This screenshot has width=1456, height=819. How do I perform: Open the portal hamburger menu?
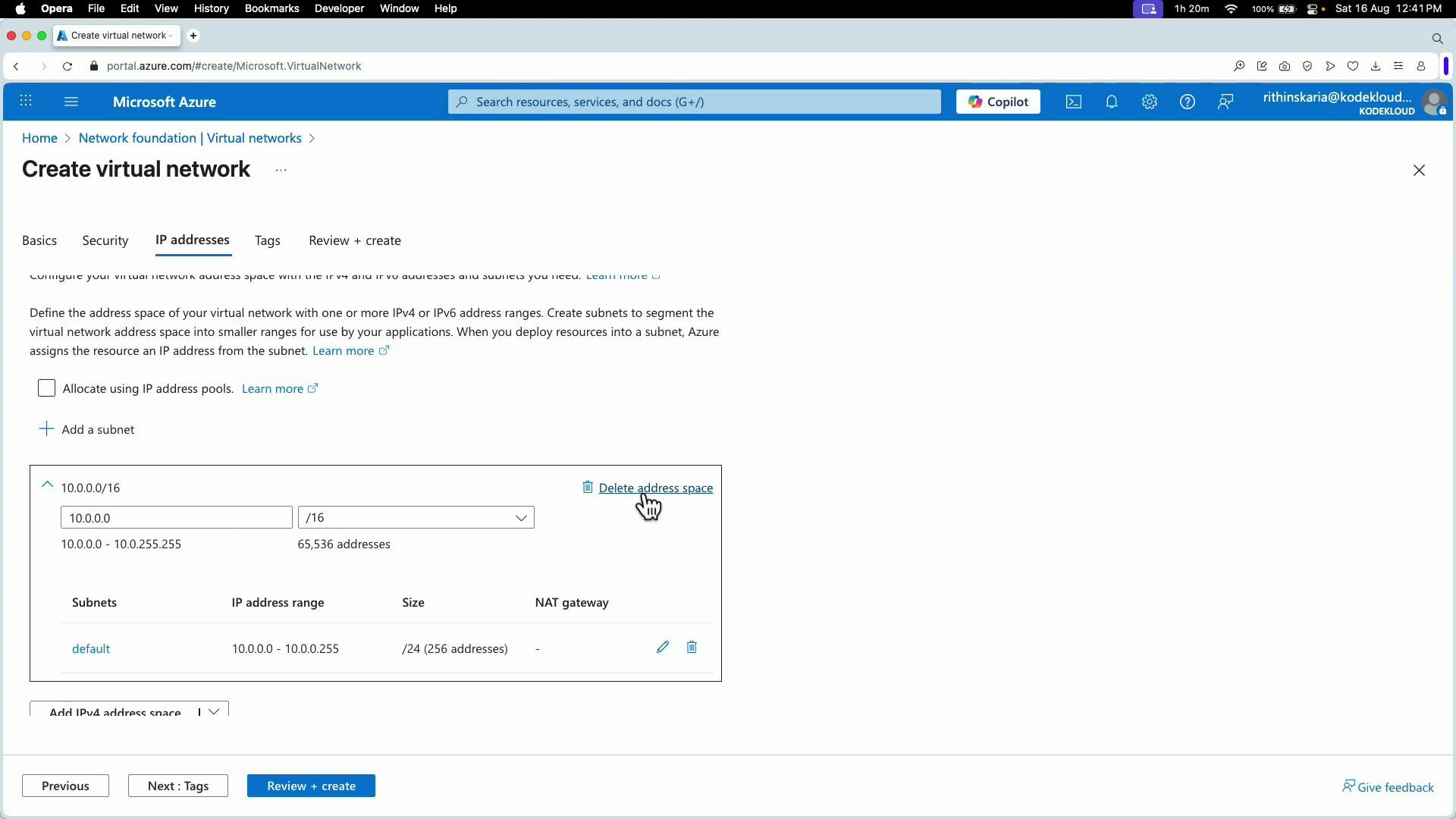(x=72, y=101)
